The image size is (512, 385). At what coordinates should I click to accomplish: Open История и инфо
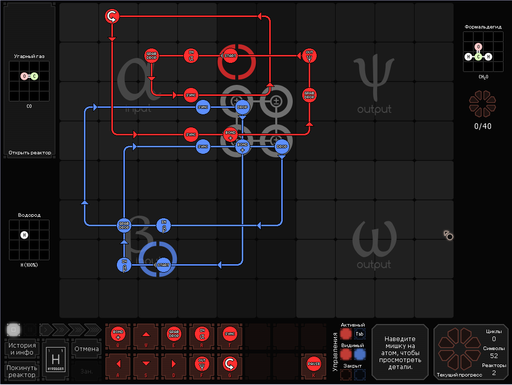(x=21, y=349)
